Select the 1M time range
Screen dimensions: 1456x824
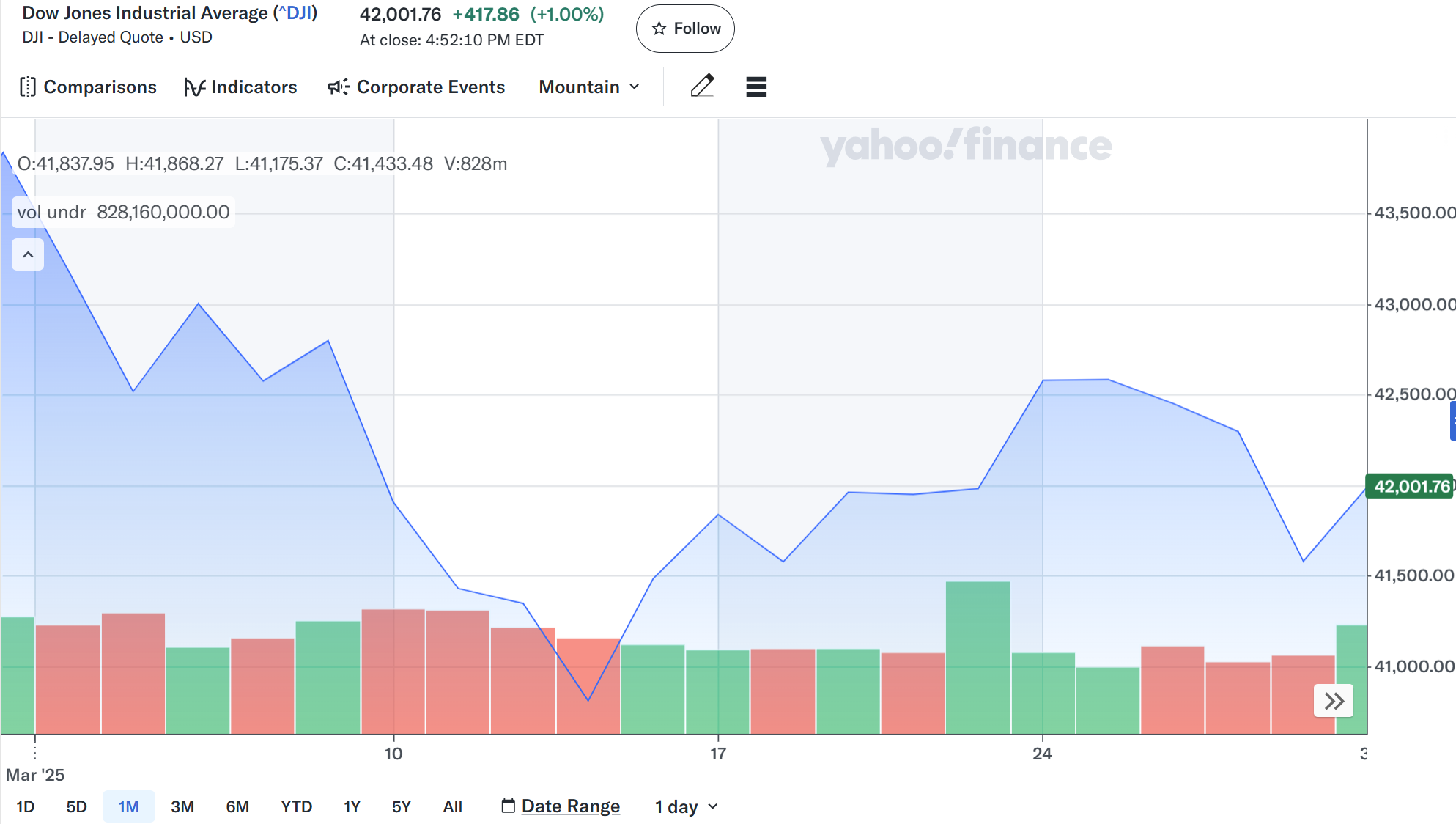click(x=129, y=806)
